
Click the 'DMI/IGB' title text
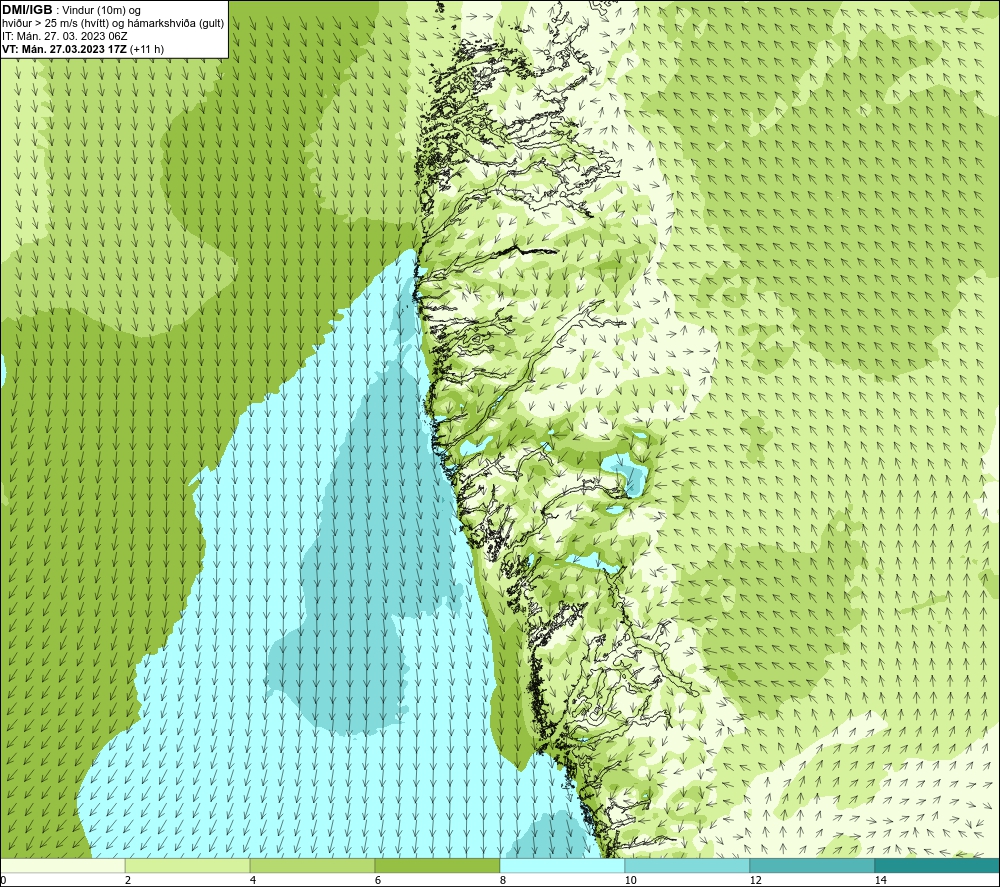click(27, 10)
